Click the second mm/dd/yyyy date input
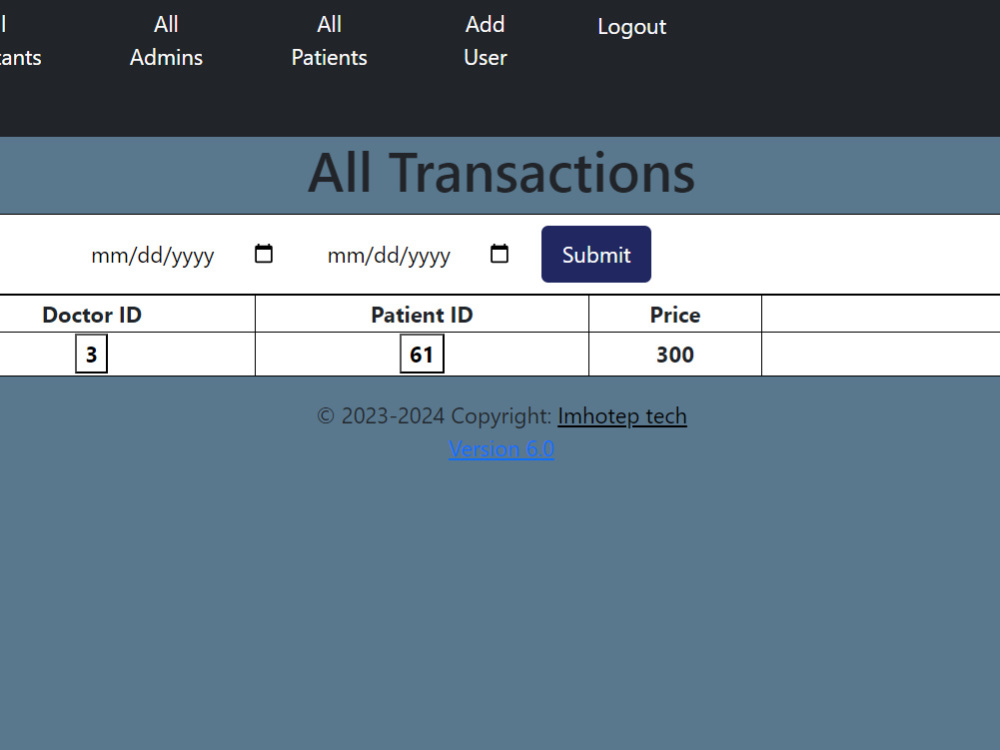The height and width of the screenshot is (750, 1000). [x=418, y=254]
